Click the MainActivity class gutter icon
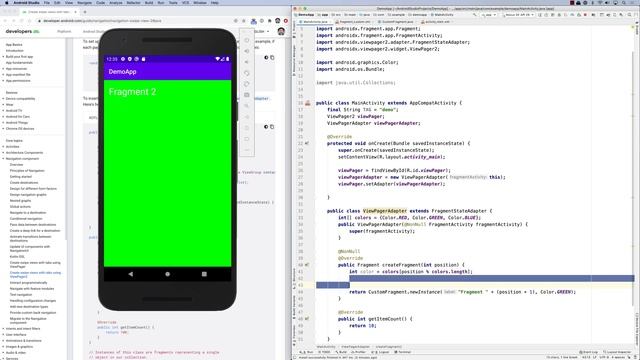 pyautogui.click(x=308, y=103)
